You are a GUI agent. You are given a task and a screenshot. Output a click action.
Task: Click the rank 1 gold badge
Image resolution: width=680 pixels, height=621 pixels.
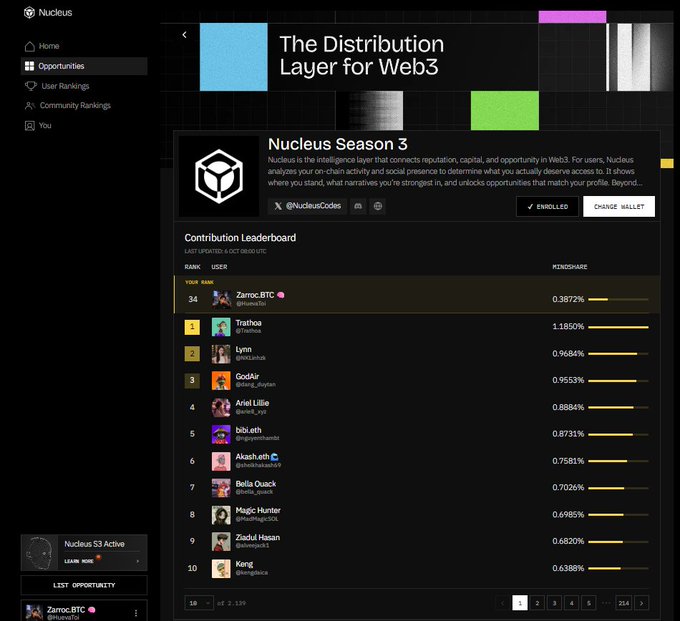192,327
